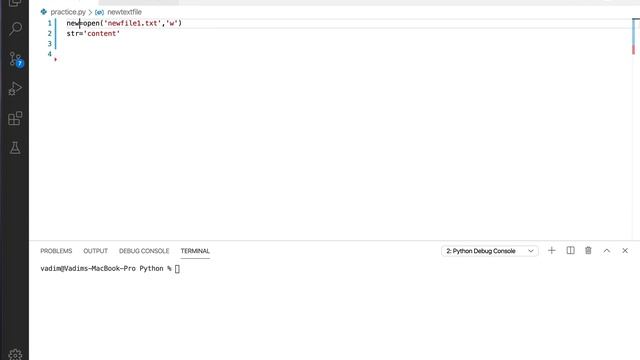Click the 'newfile1.txt' string in code
Viewport: 640px width, 360px height.
pos(133,23)
